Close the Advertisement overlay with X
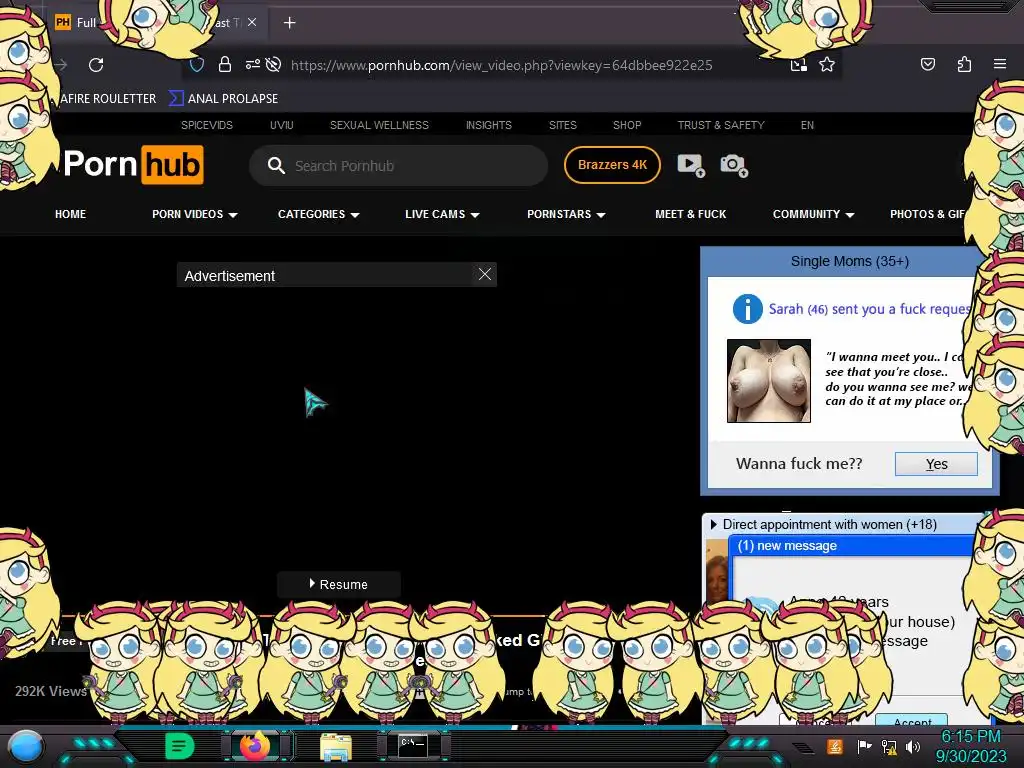 (x=485, y=274)
